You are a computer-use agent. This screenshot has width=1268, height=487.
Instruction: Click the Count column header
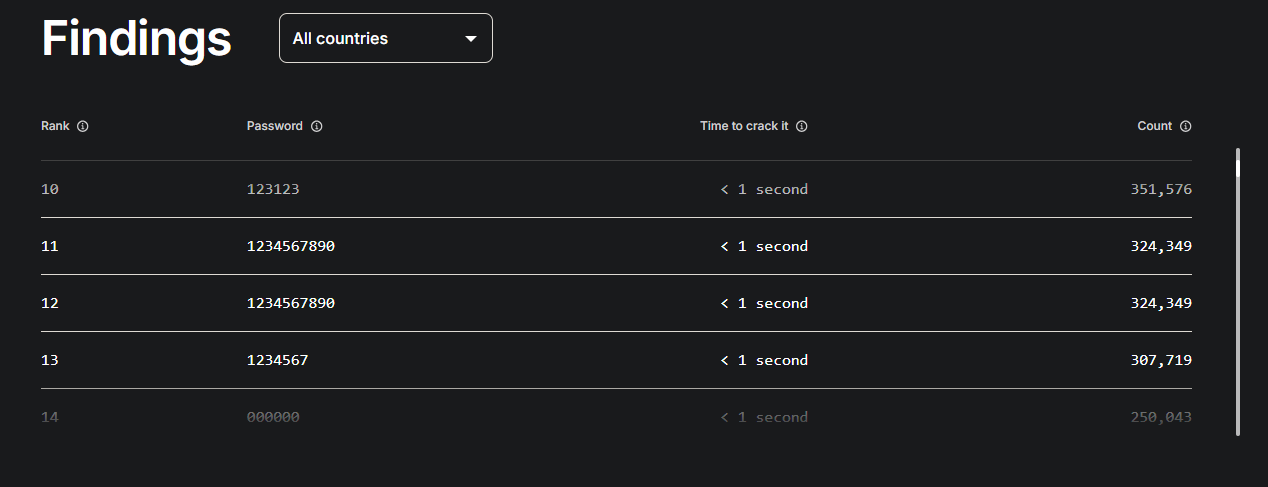[x=1155, y=126]
